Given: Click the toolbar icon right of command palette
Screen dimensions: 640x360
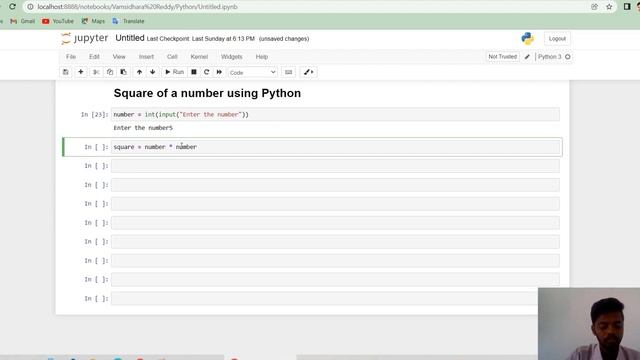Looking at the screenshot, I should tap(309, 72).
